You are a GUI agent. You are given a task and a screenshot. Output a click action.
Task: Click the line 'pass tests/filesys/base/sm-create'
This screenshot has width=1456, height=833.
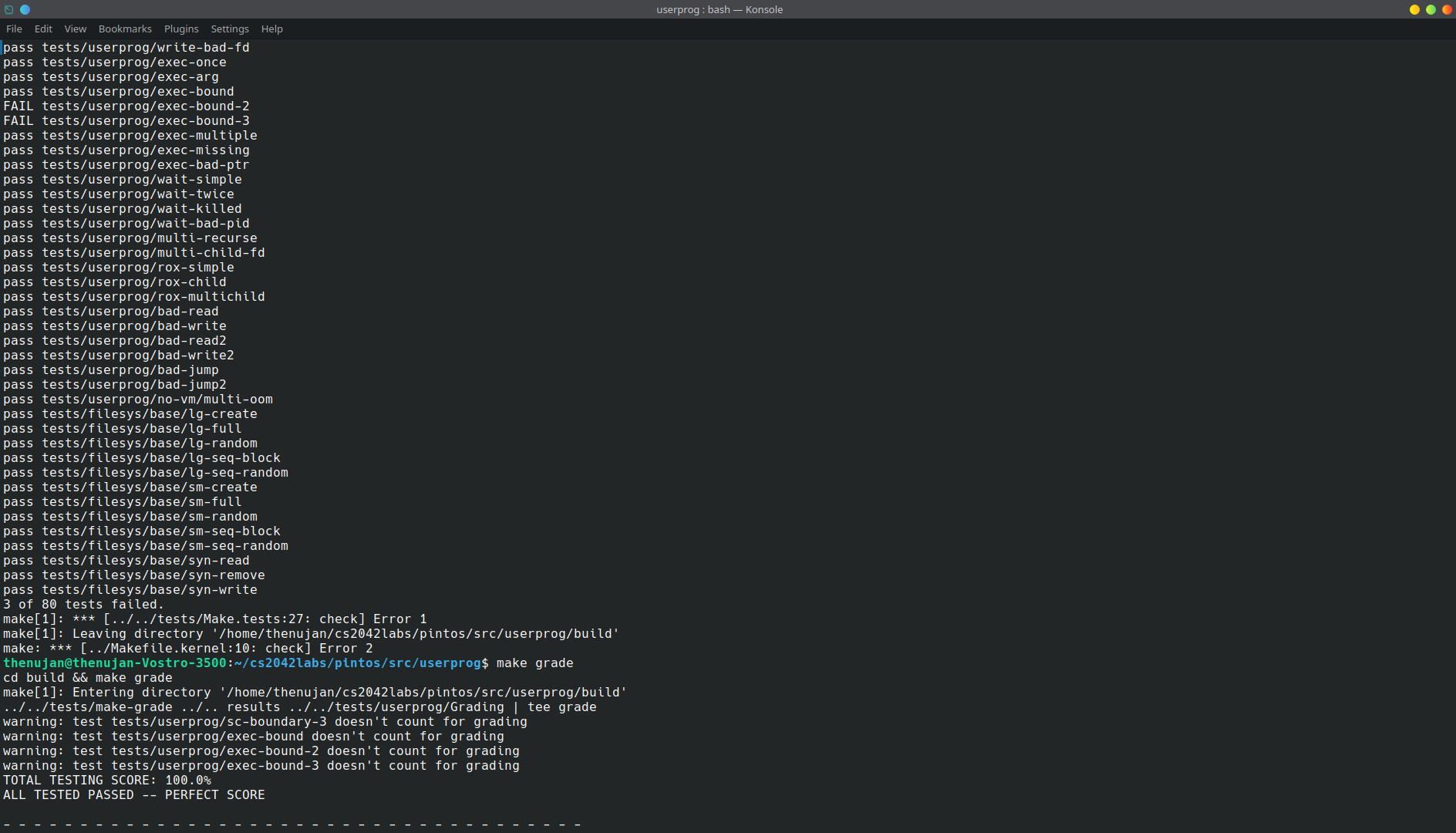click(130, 487)
